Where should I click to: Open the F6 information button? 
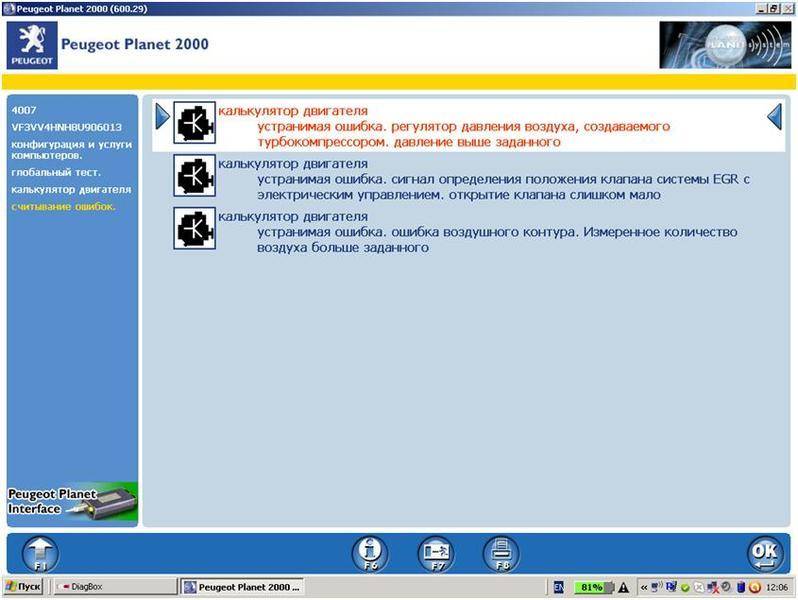pyautogui.click(x=371, y=553)
